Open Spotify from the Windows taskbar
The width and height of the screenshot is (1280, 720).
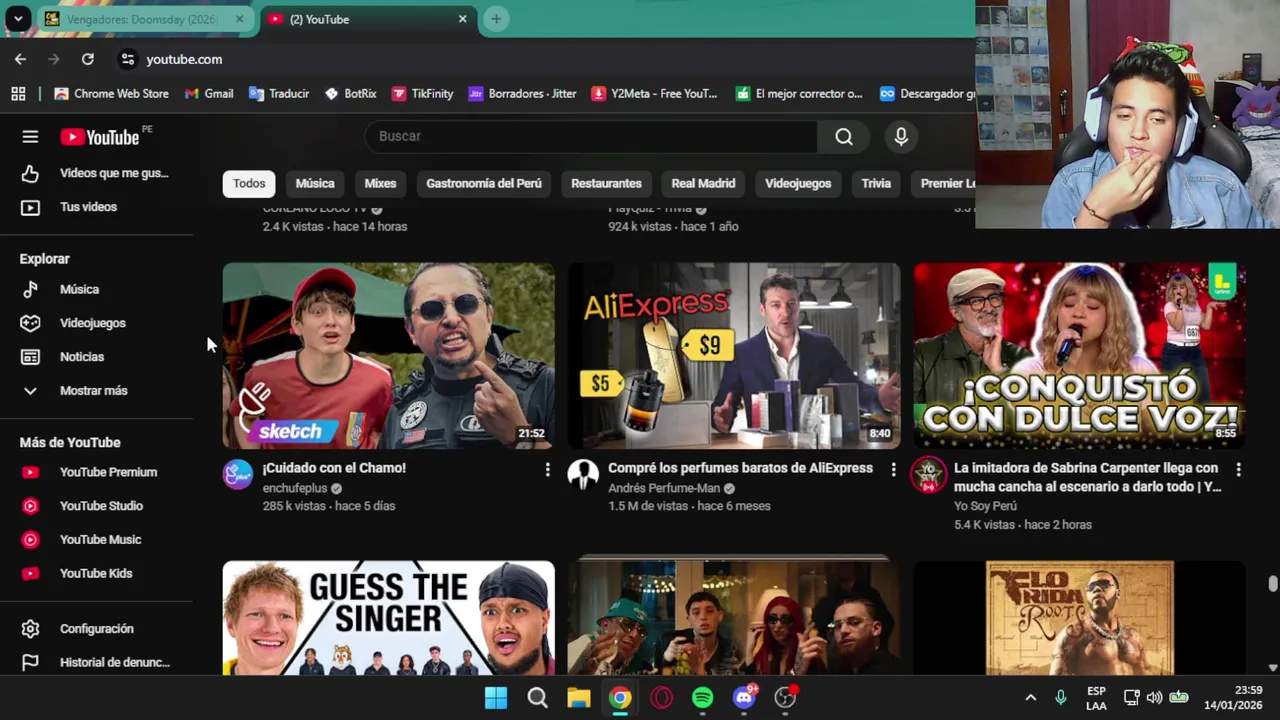pos(702,698)
